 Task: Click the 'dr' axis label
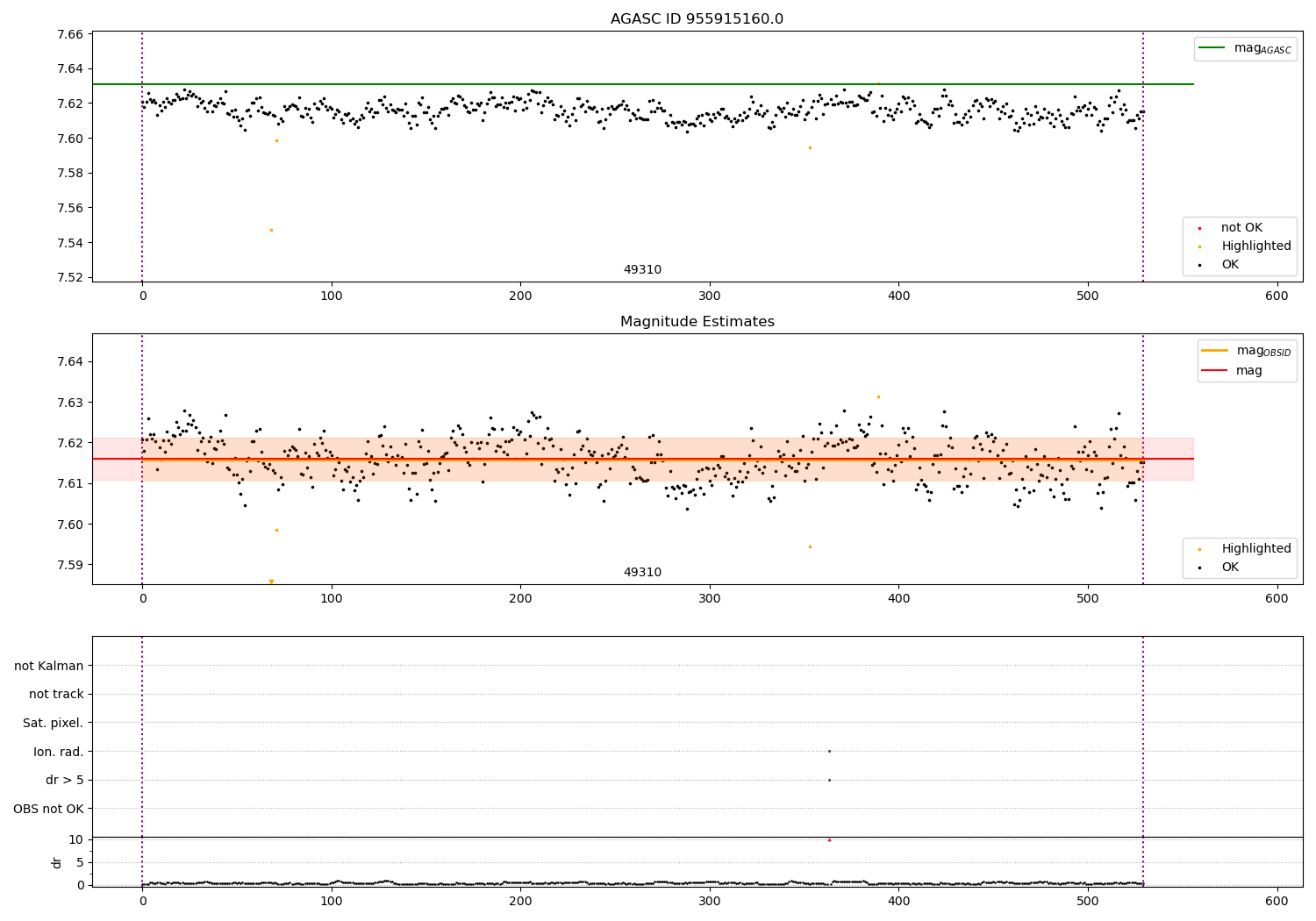click(x=57, y=862)
